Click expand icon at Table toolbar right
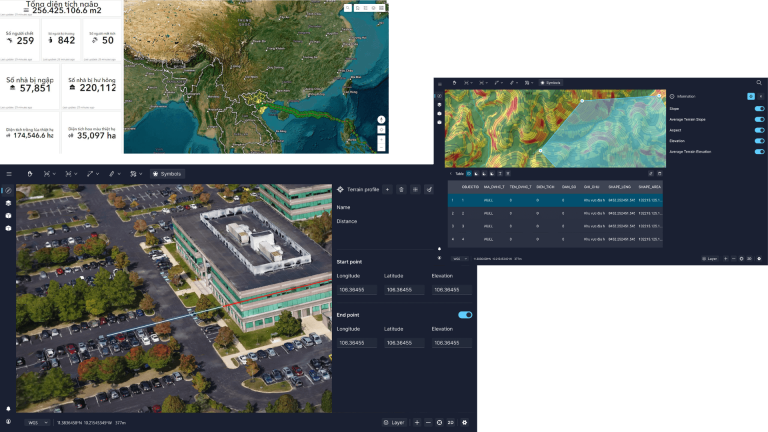The image size is (768, 432). [x=651, y=173]
